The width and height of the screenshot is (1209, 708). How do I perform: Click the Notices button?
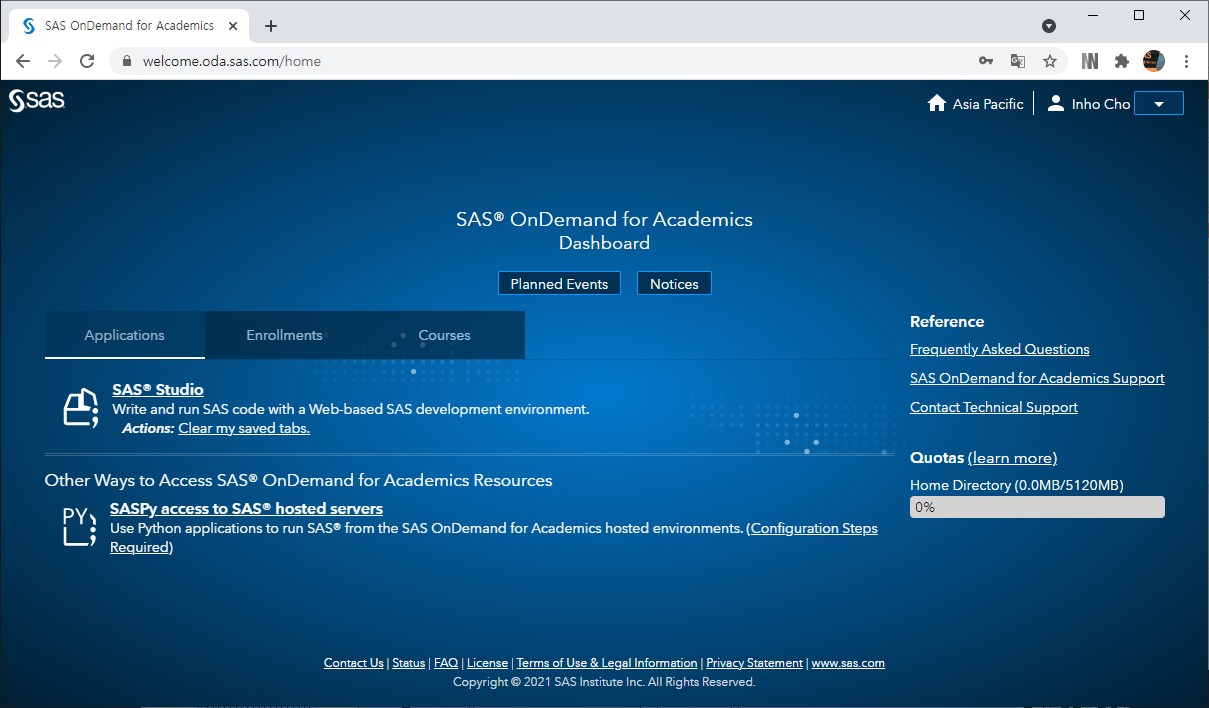674,284
